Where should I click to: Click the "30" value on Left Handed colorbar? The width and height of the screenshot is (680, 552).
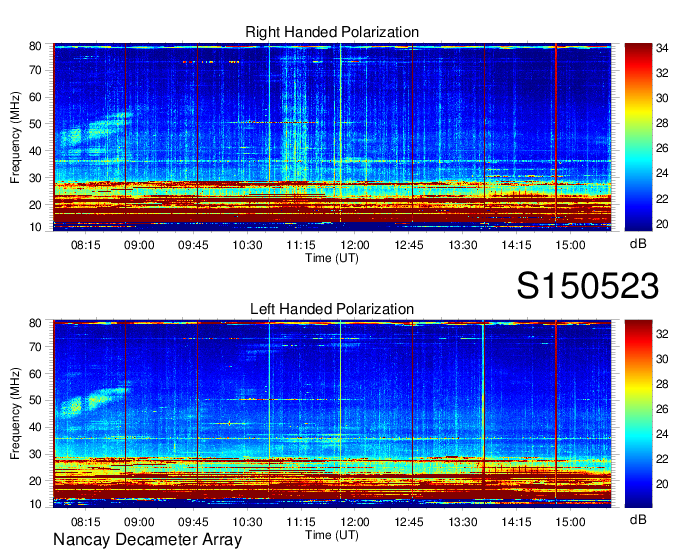[x=662, y=359]
